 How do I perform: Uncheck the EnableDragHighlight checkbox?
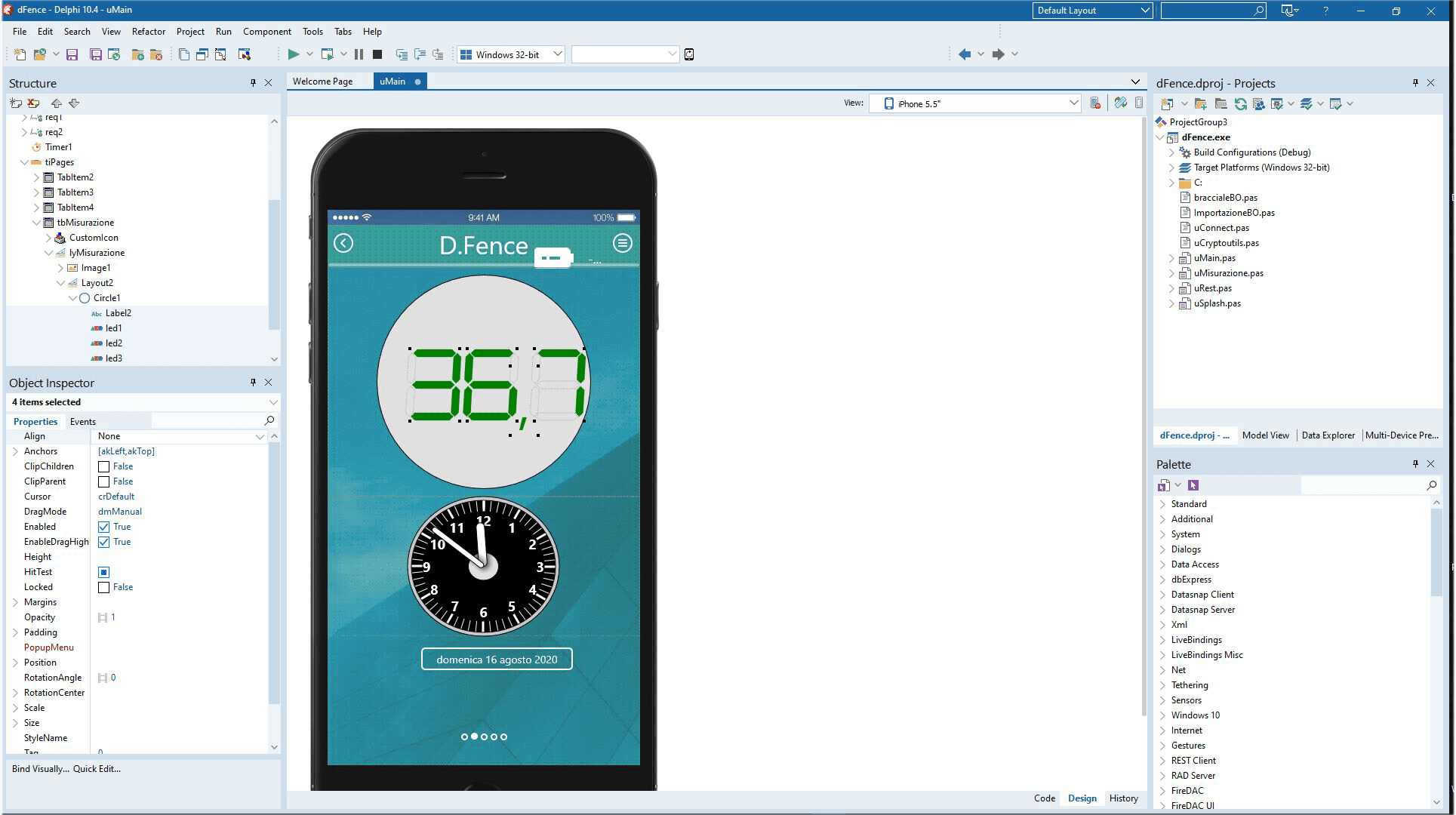[104, 543]
